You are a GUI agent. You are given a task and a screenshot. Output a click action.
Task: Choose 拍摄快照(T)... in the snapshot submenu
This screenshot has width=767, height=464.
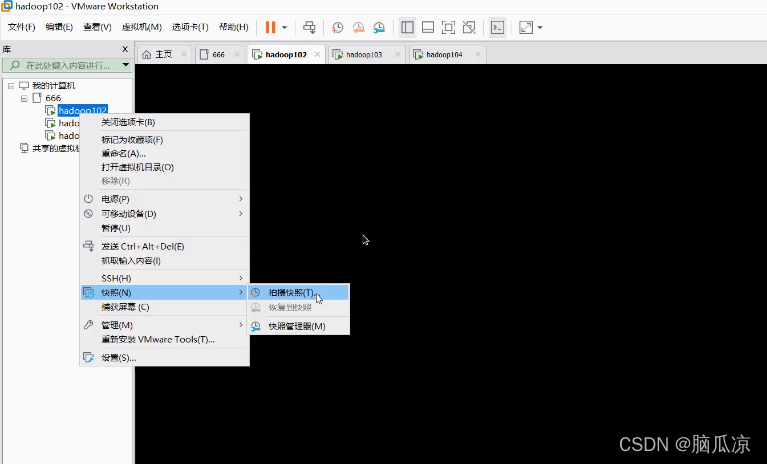click(x=299, y=292)
